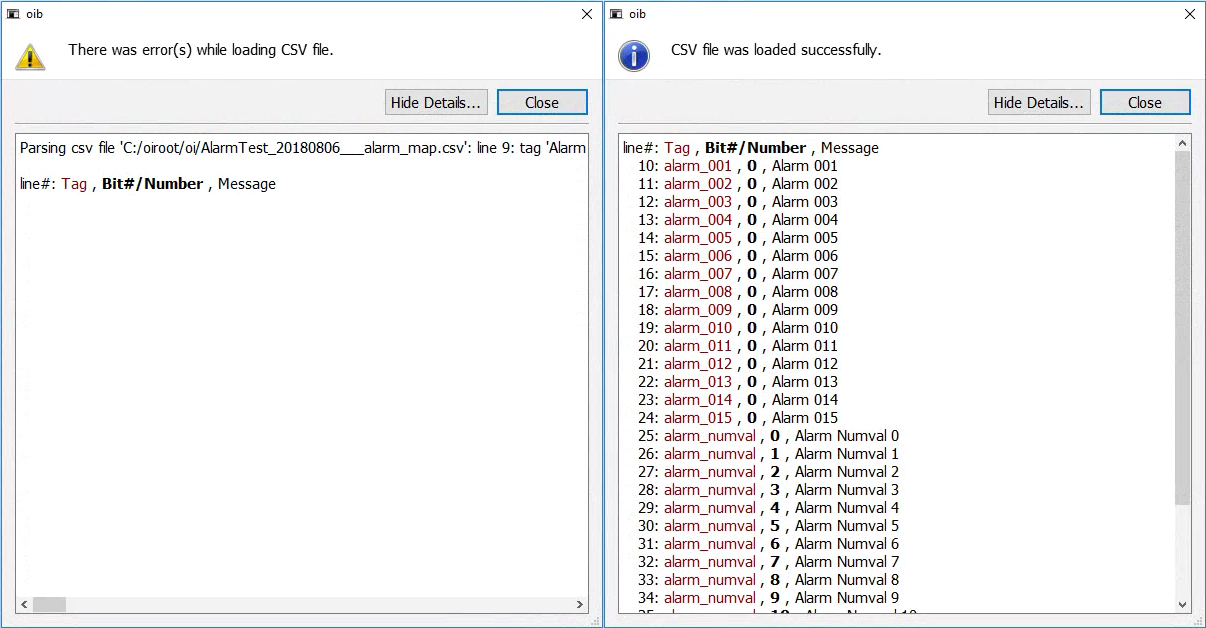
Task: Collapse details with Hide Details on error dialog
Action: pos(435,101)
